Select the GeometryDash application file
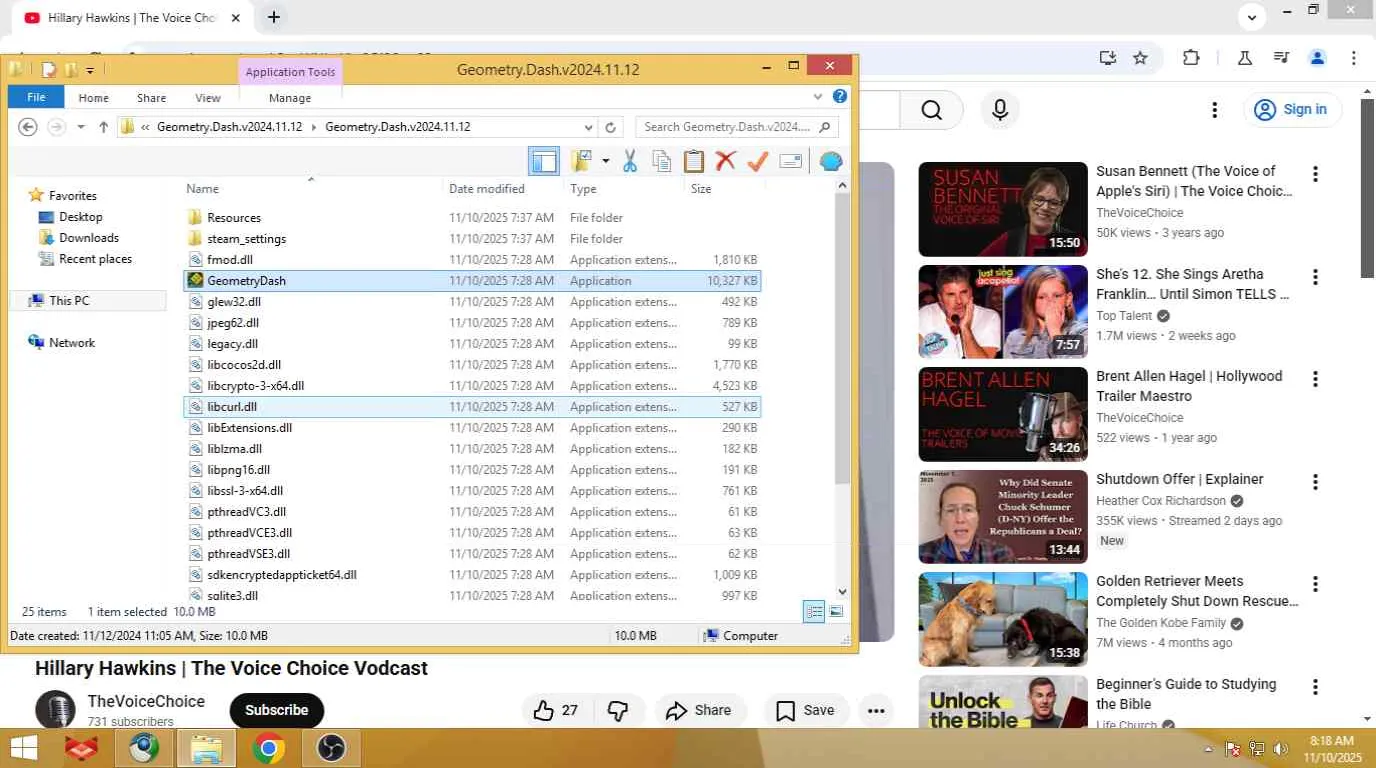Viewport: 1376px width, 768px height. [472, 281]
